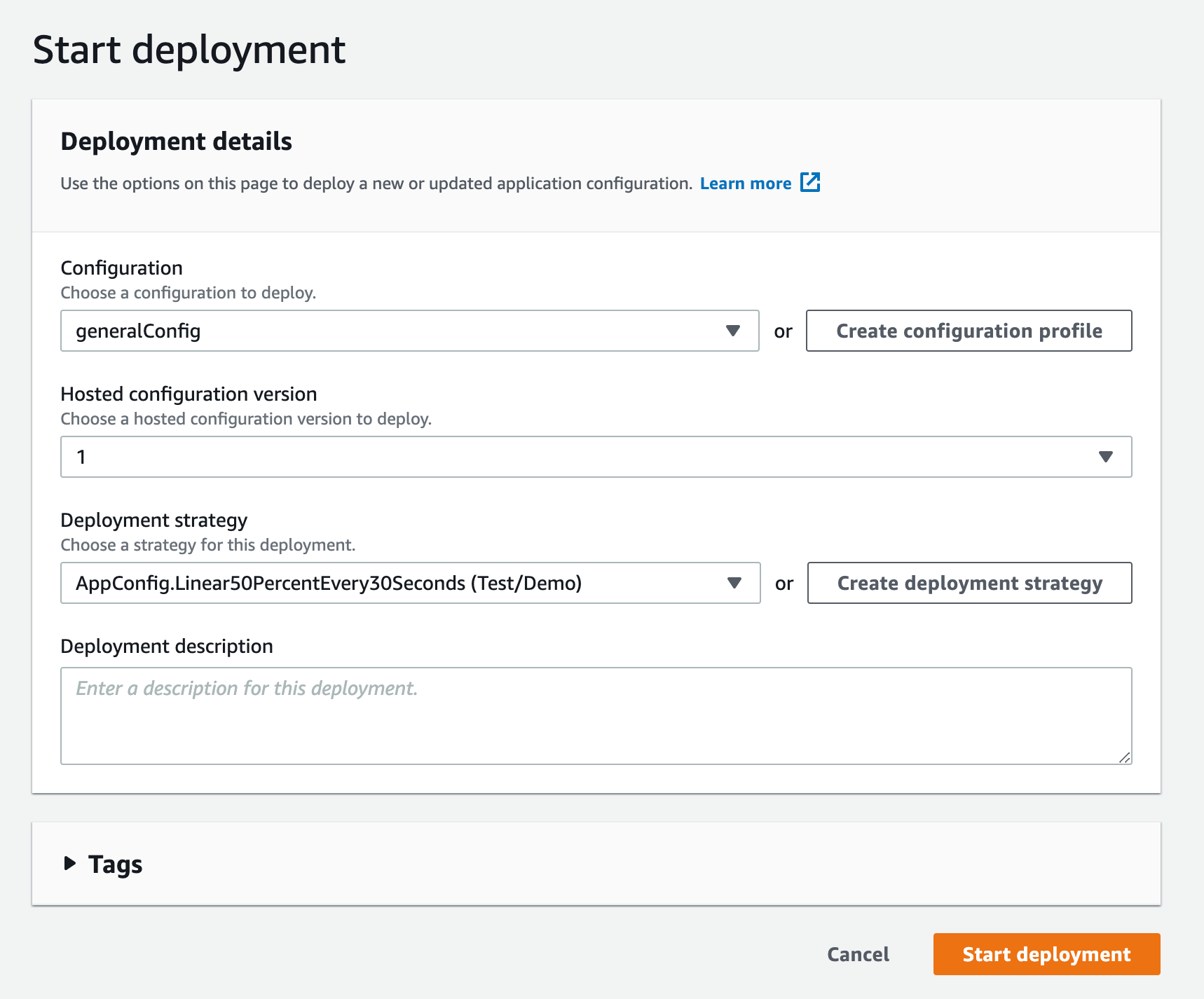Image resolution: width=1204 pixels, height=999 pixels.
Task: Focus the Deployment description text area
Action: (x=596, y=716)
